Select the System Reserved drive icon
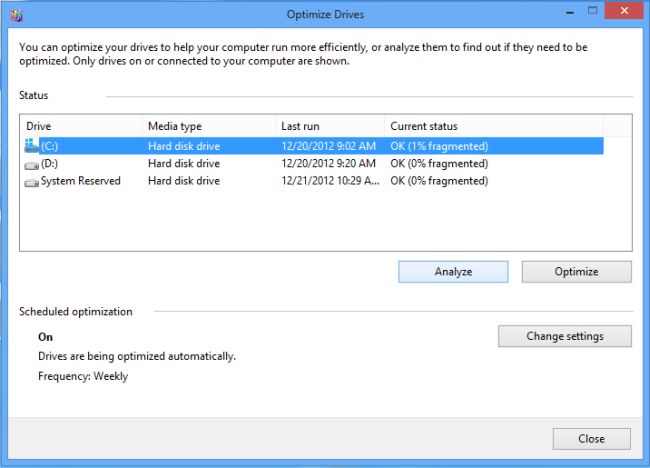The height and width of the screenshot is (468, 650). [32, 182]
